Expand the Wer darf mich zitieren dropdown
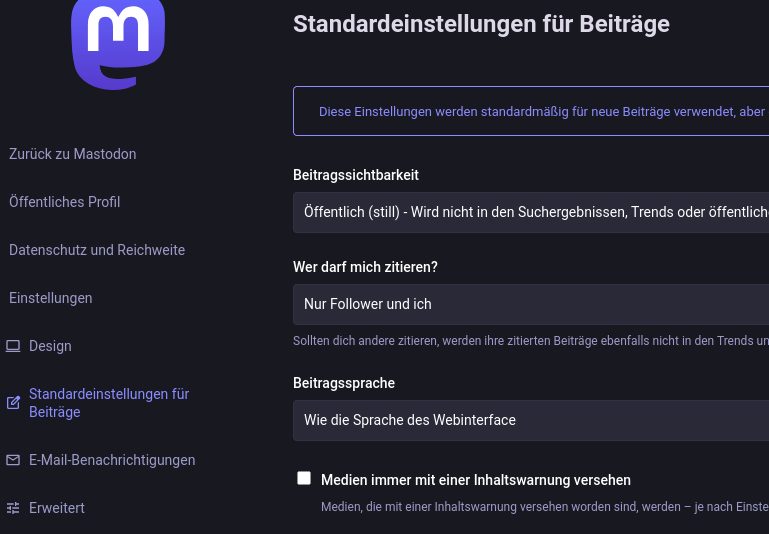Screen dimensions: 769x534 pyautogui.click(x=531, y=304)
